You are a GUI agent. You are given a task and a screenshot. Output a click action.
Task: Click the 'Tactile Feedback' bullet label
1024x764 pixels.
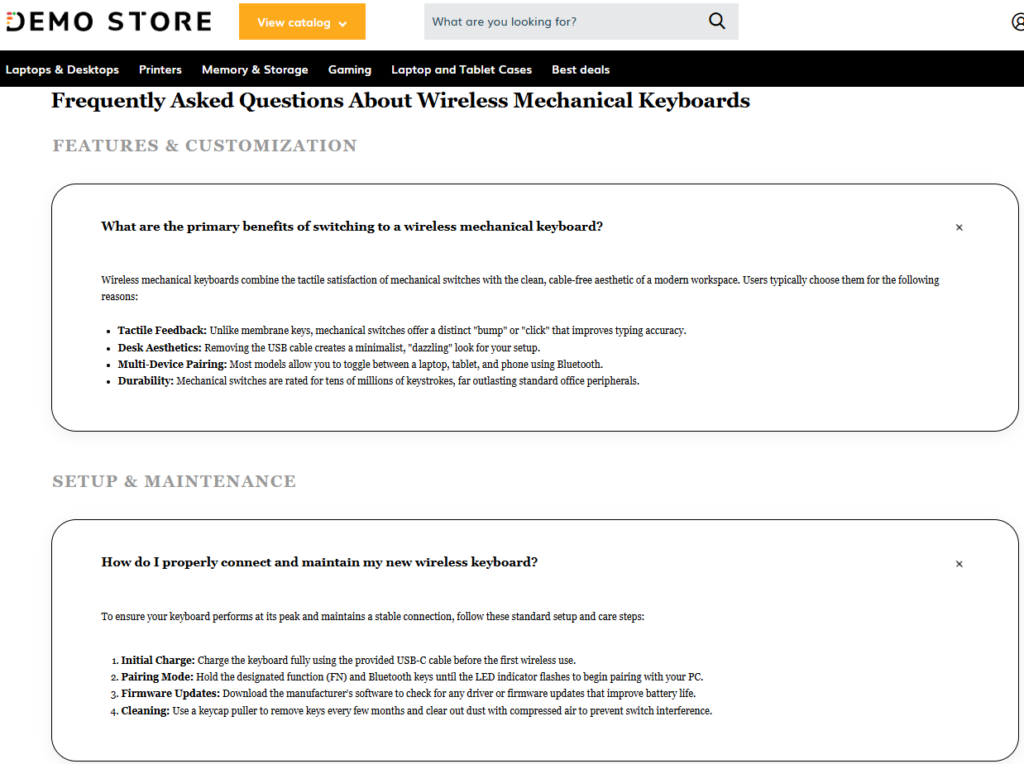[x=162, y=331]
